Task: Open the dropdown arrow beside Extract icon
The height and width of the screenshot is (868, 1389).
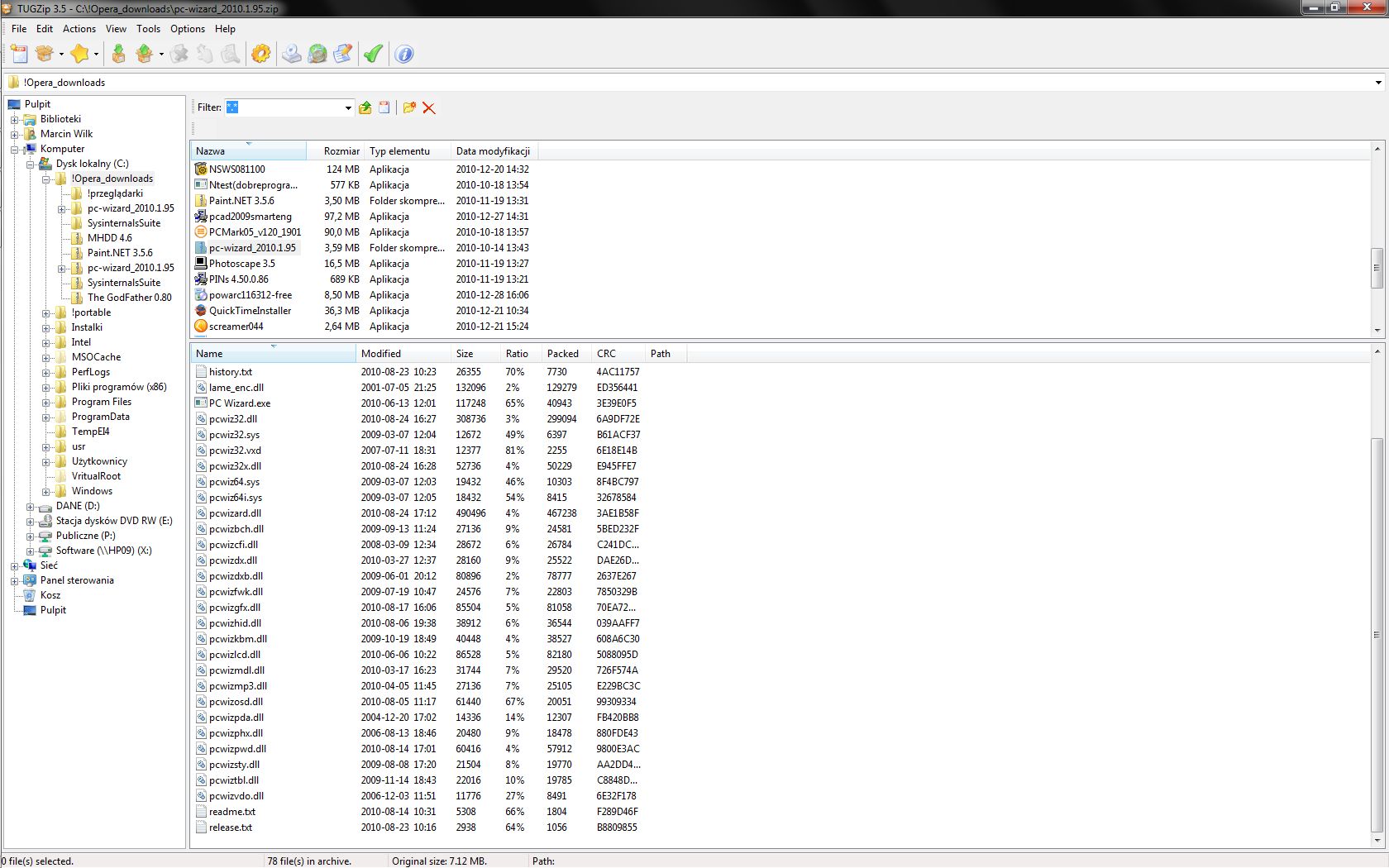Action: 161,55
